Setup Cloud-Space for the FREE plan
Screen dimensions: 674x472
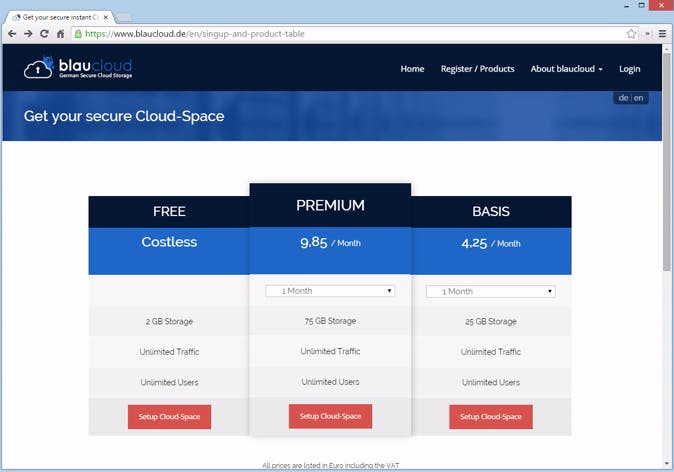(x=169, y=417)
